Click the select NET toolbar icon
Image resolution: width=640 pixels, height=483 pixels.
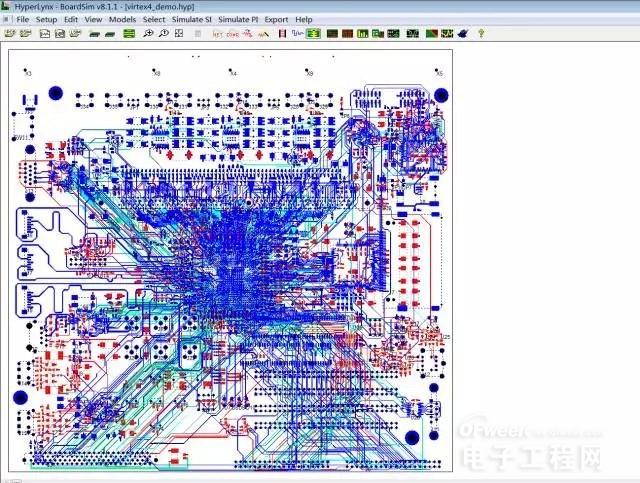coord(218,33)
